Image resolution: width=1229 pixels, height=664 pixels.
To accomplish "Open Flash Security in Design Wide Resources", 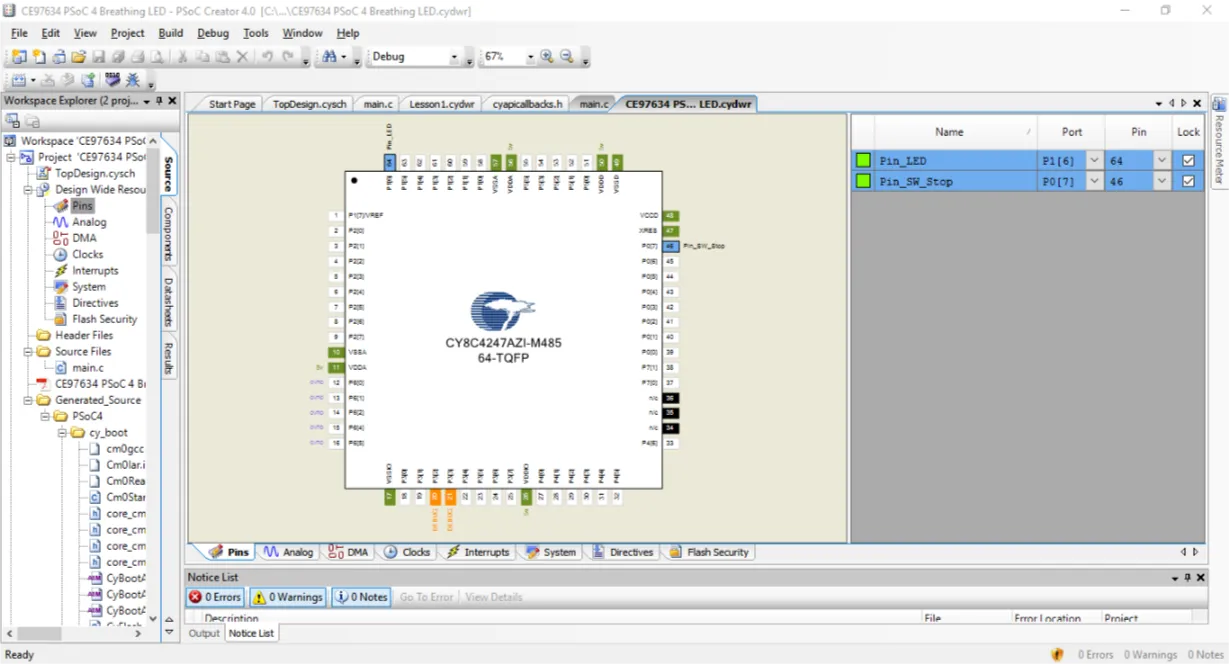I will (104, 319).
